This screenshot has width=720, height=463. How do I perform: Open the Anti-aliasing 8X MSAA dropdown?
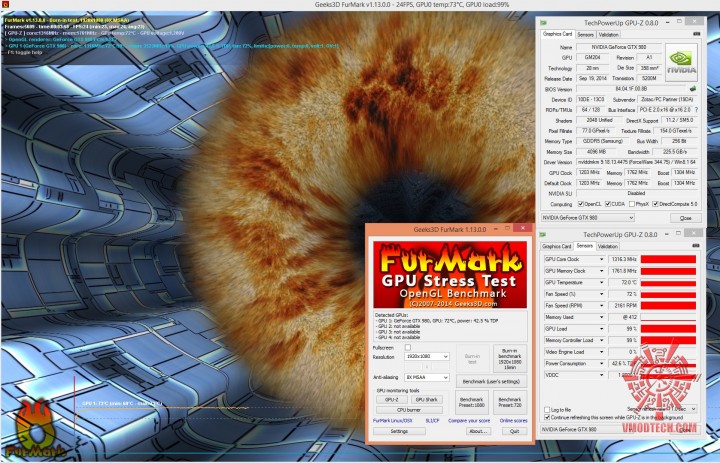[x=427, y=377]
